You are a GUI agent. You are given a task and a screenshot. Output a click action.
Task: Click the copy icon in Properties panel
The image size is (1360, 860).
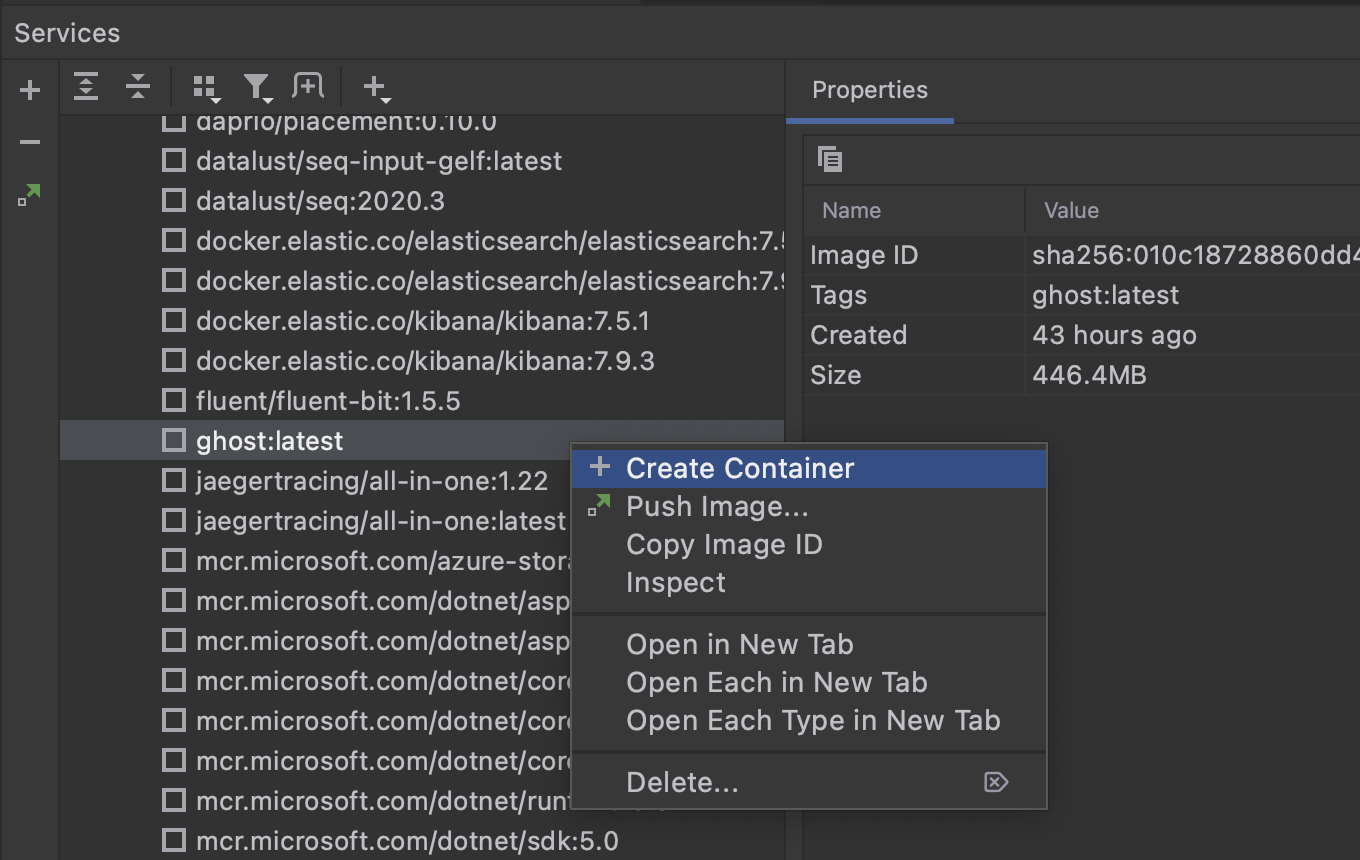[x=830, y=159]
